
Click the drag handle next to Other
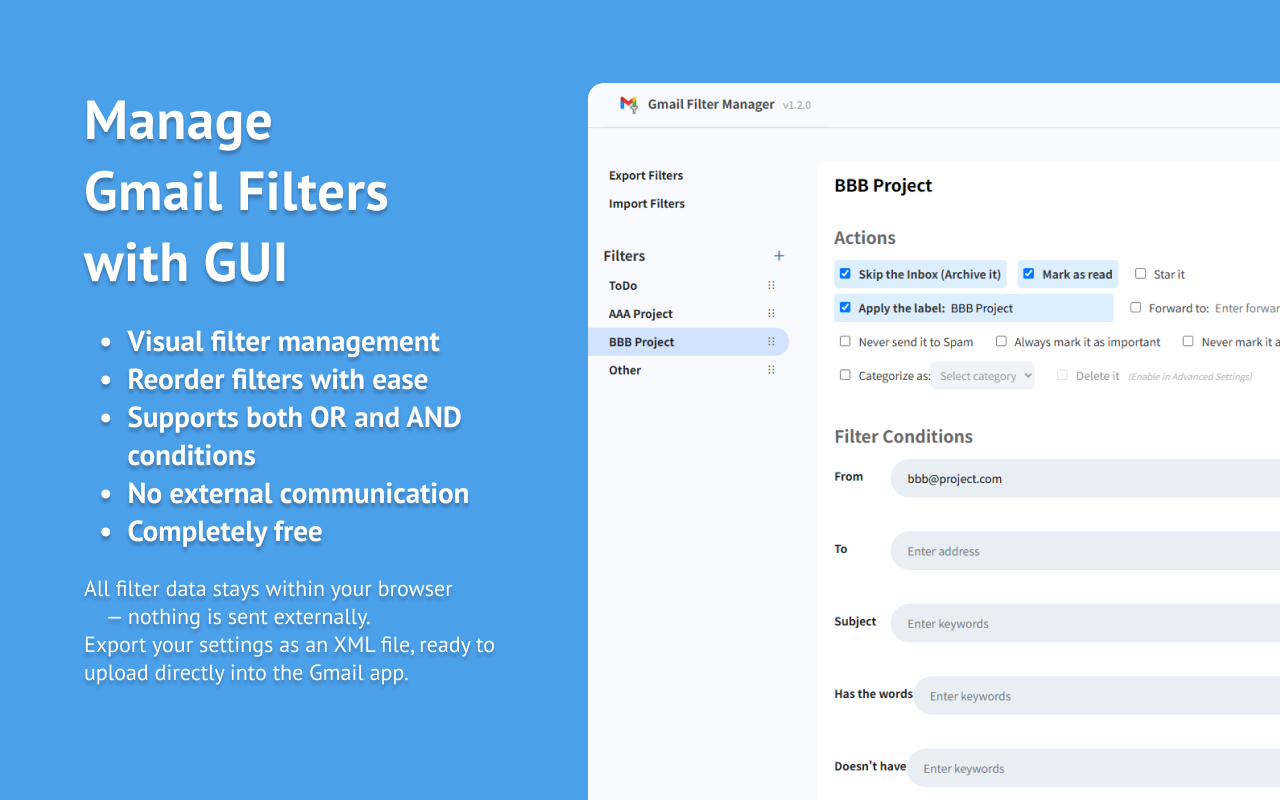click(770, 369)
